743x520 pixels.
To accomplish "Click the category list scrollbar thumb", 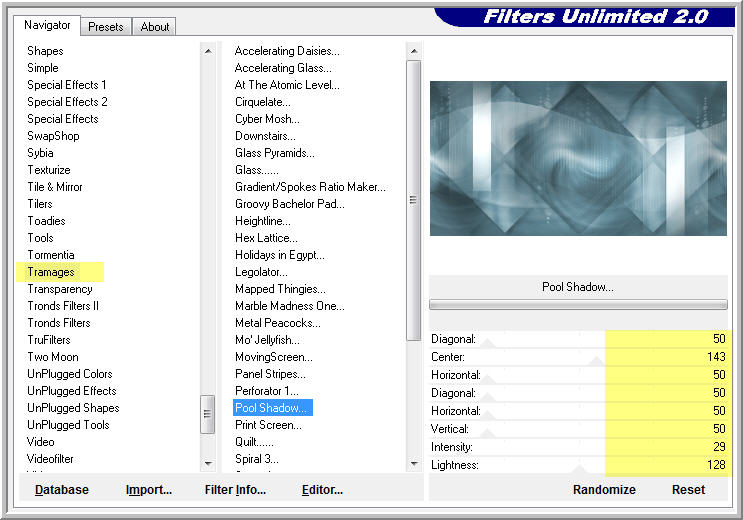I will click(208, 414).
